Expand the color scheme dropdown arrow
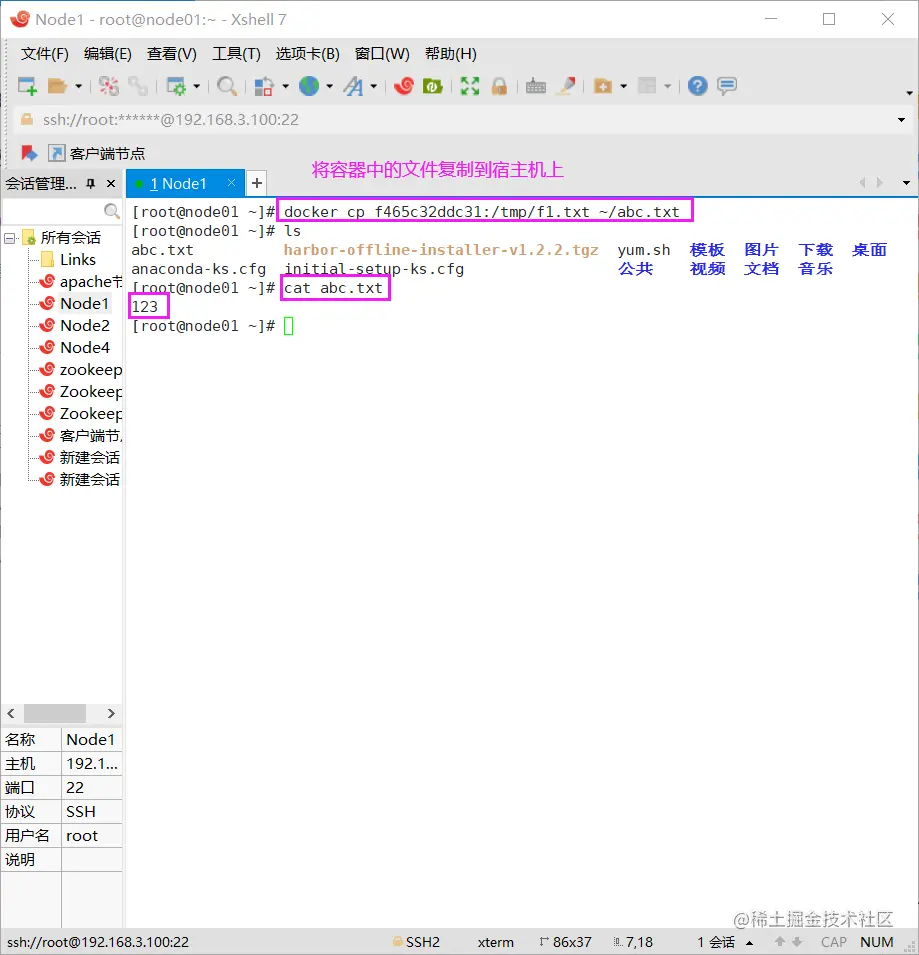 [x=285, y=86]
